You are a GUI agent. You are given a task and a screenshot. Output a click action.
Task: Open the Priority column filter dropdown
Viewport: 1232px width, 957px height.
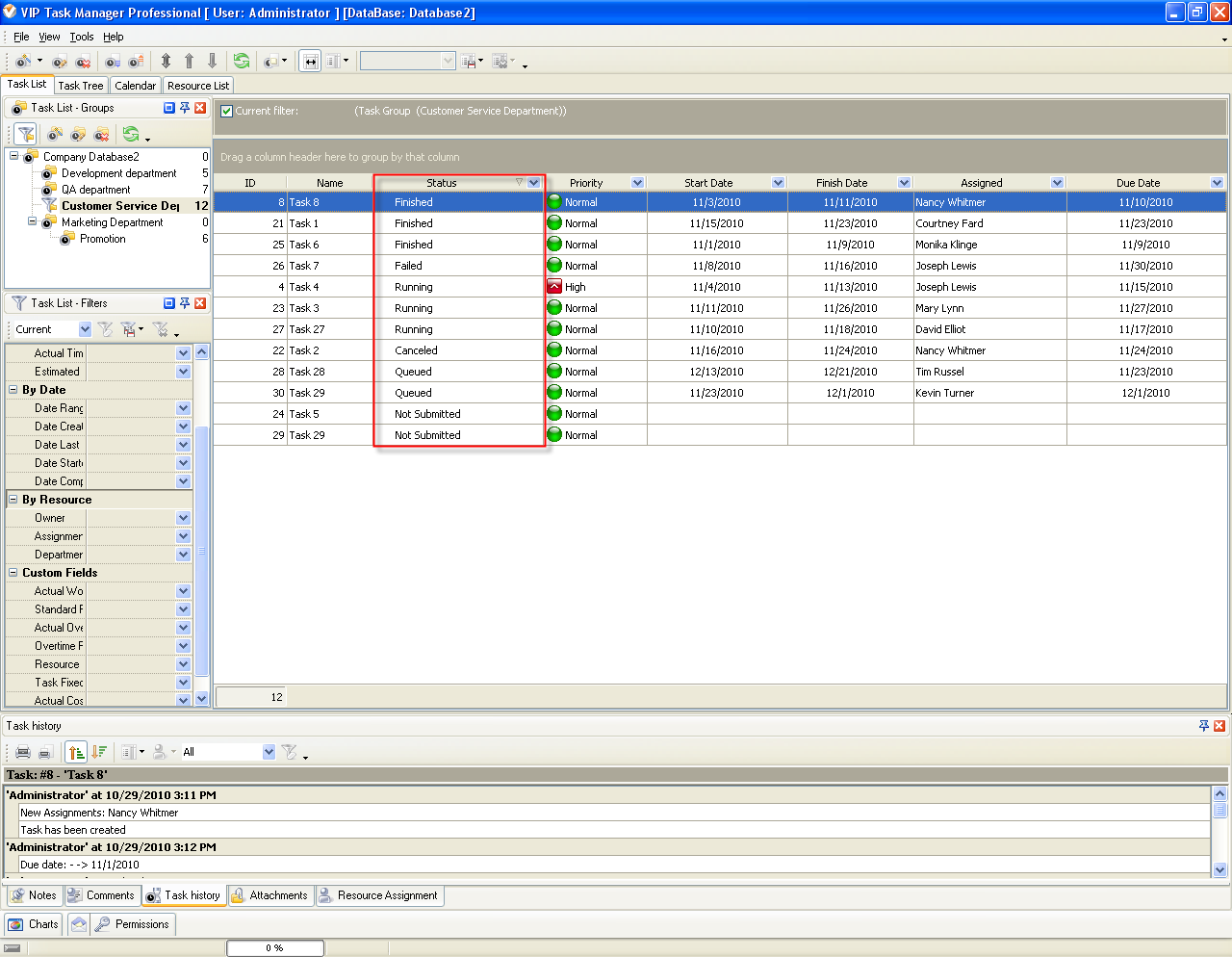pos(636,182)
